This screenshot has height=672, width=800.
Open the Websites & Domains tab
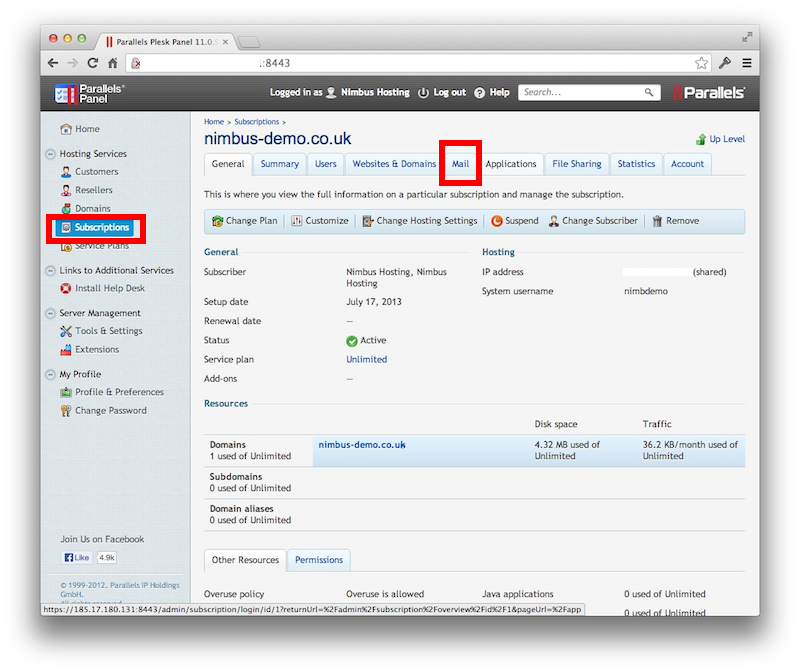(x=394, y=164)
